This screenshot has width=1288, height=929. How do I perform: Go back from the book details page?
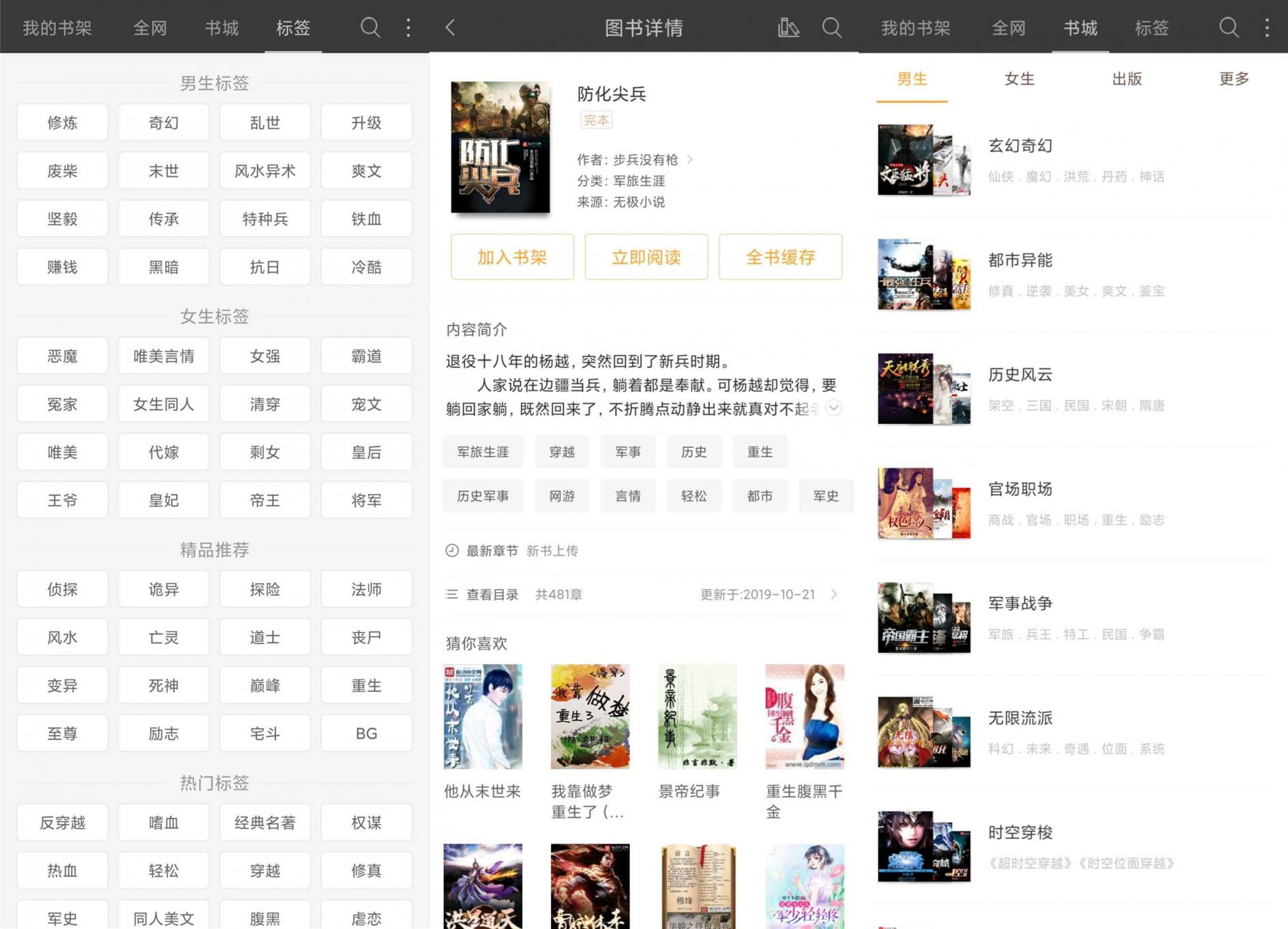click(x=450, y=28)
